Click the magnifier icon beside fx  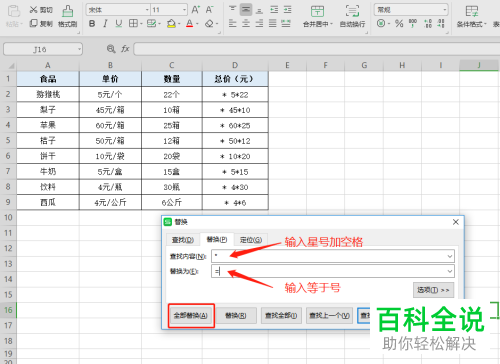pyautogui.click(x=111, y=49)
